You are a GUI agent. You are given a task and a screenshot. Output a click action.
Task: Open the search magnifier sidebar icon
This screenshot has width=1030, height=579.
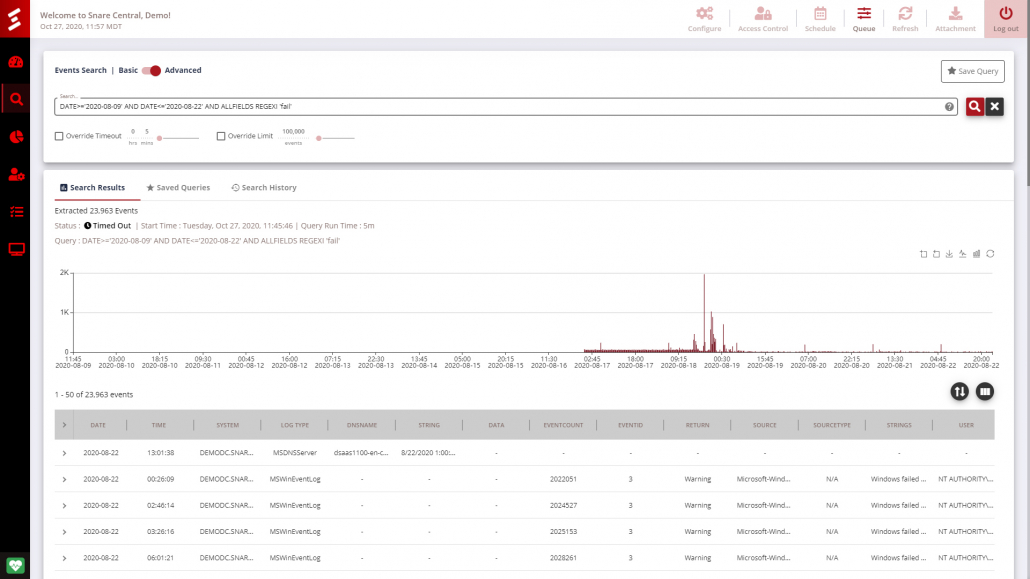point(16,99)
